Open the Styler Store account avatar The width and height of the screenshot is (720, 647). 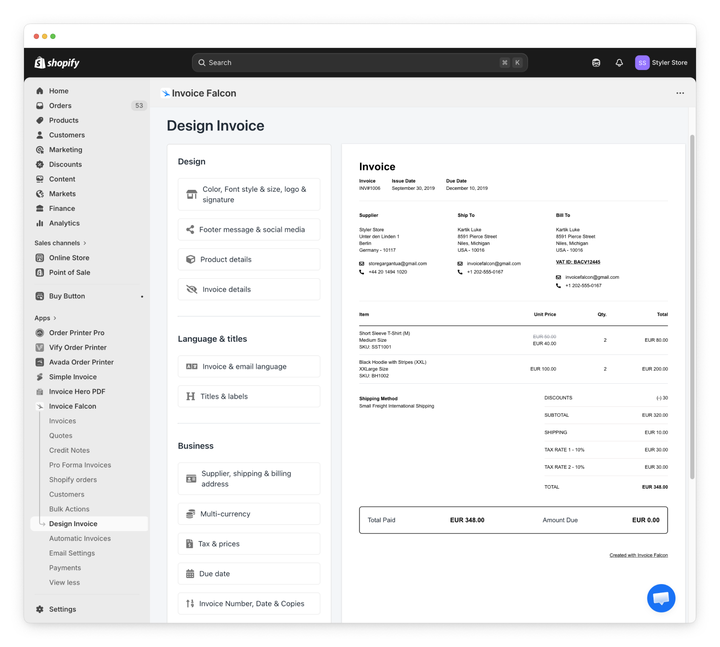coord(642,63)
